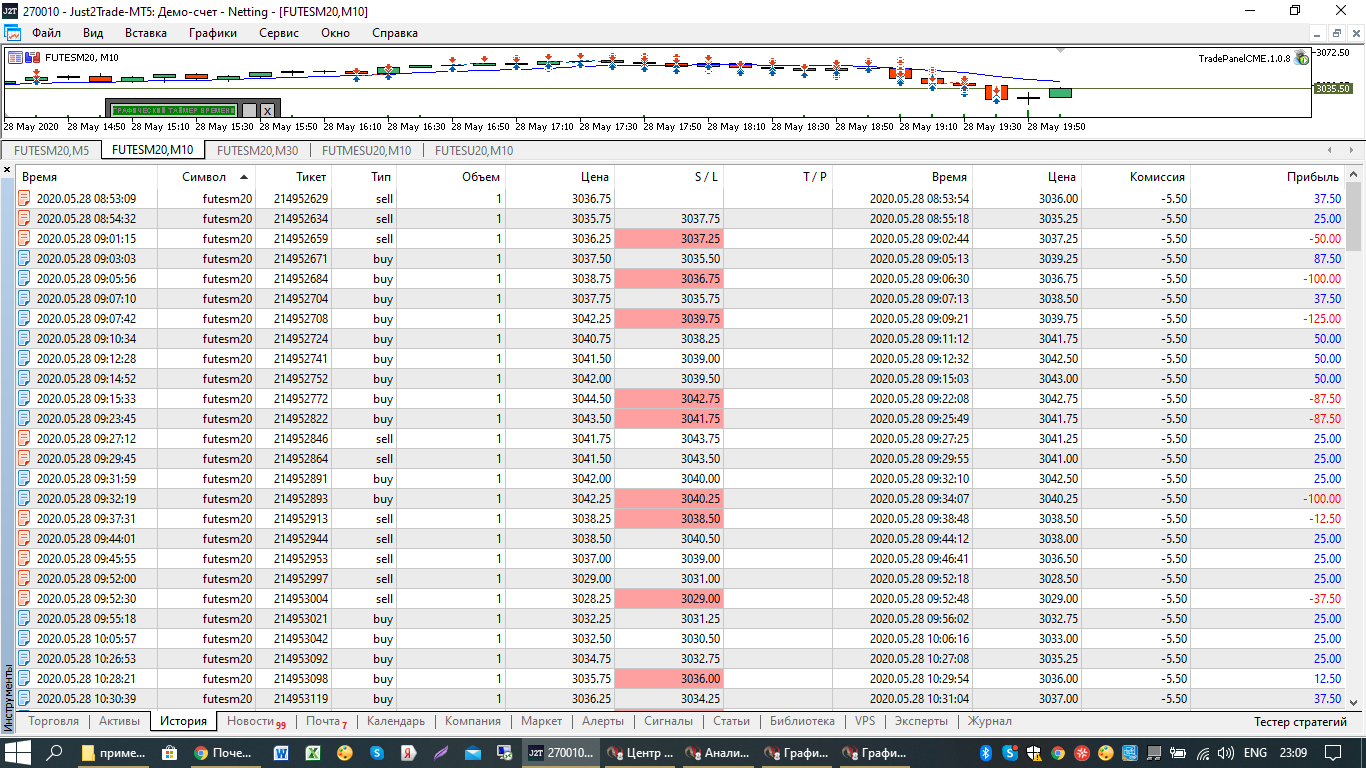Open the Активы tab in the Toolbox
The width and height of the screenshot is (1366, 768).
(x=119, y=721)
